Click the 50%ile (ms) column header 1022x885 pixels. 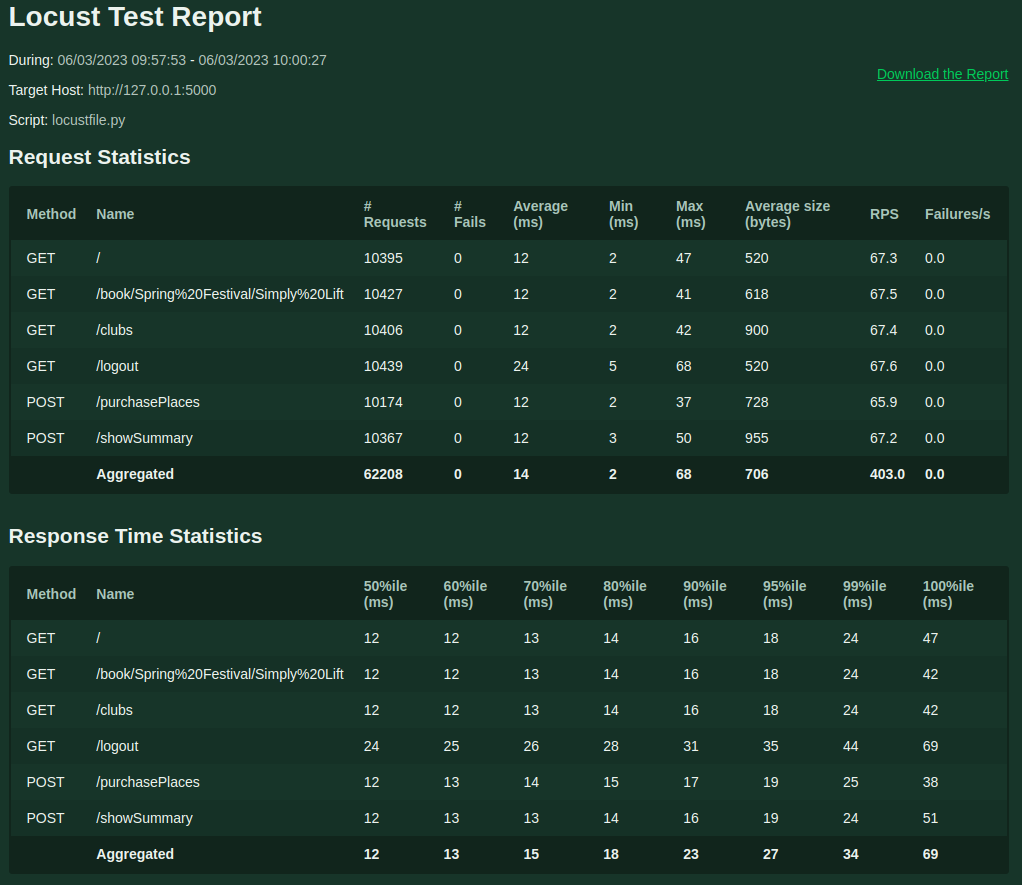coord(385,594)
